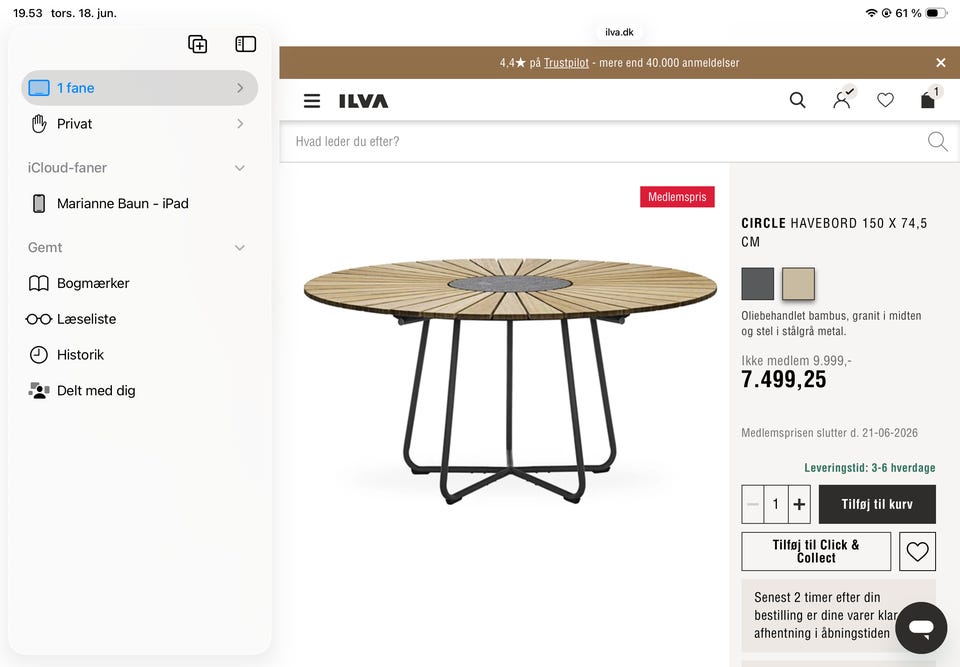Open the shopping bag cart icon
Image resolution: width=960 pixels, height=667 pixels.
pos(929,98)
